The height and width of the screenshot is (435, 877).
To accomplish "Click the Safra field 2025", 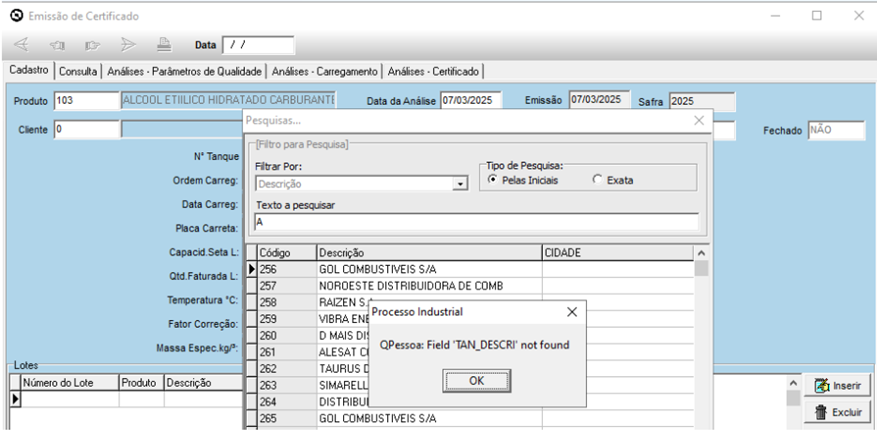I will pos(702,102).
